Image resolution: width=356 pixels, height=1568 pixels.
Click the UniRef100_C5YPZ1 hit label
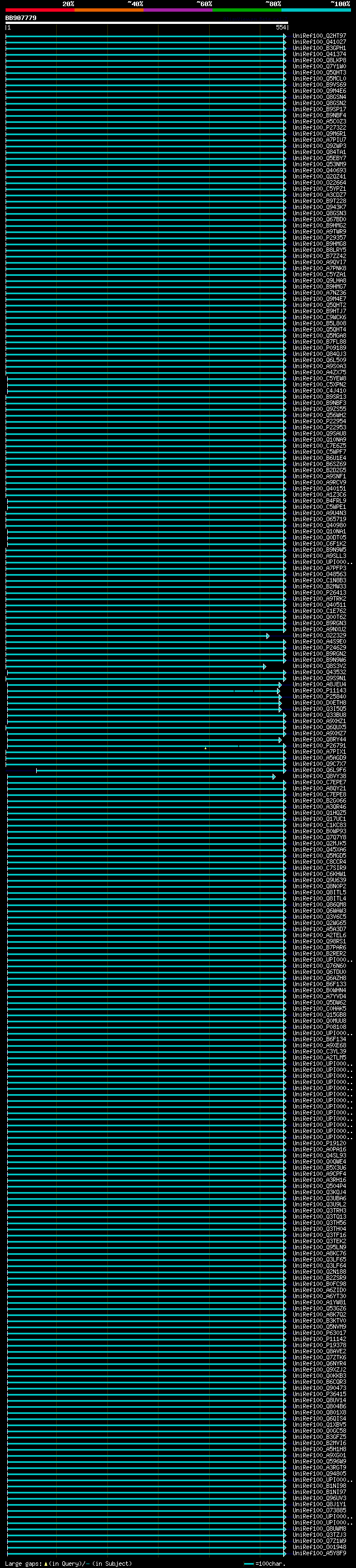tap(319, 189)
